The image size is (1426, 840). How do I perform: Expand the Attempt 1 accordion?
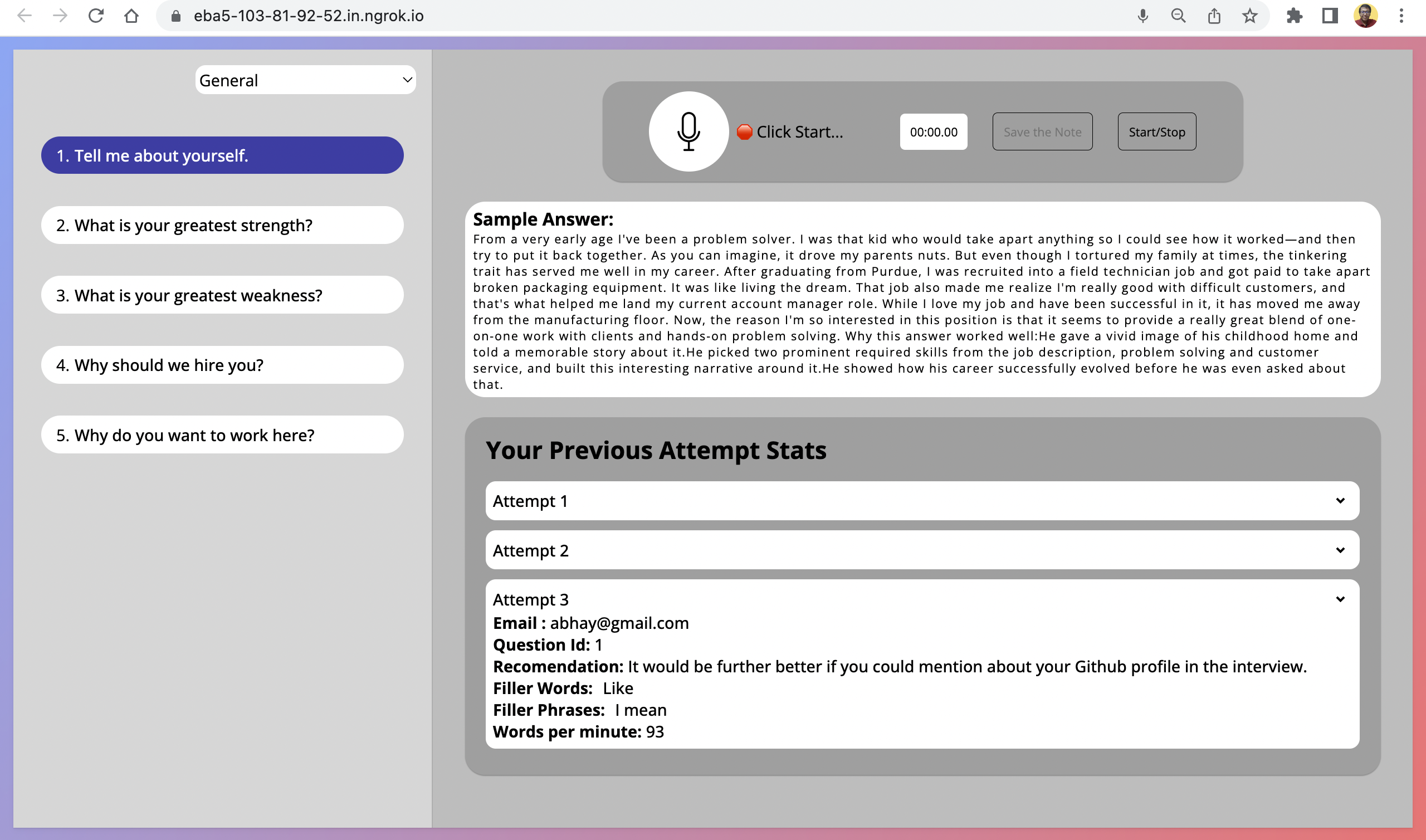coord(922,501)
